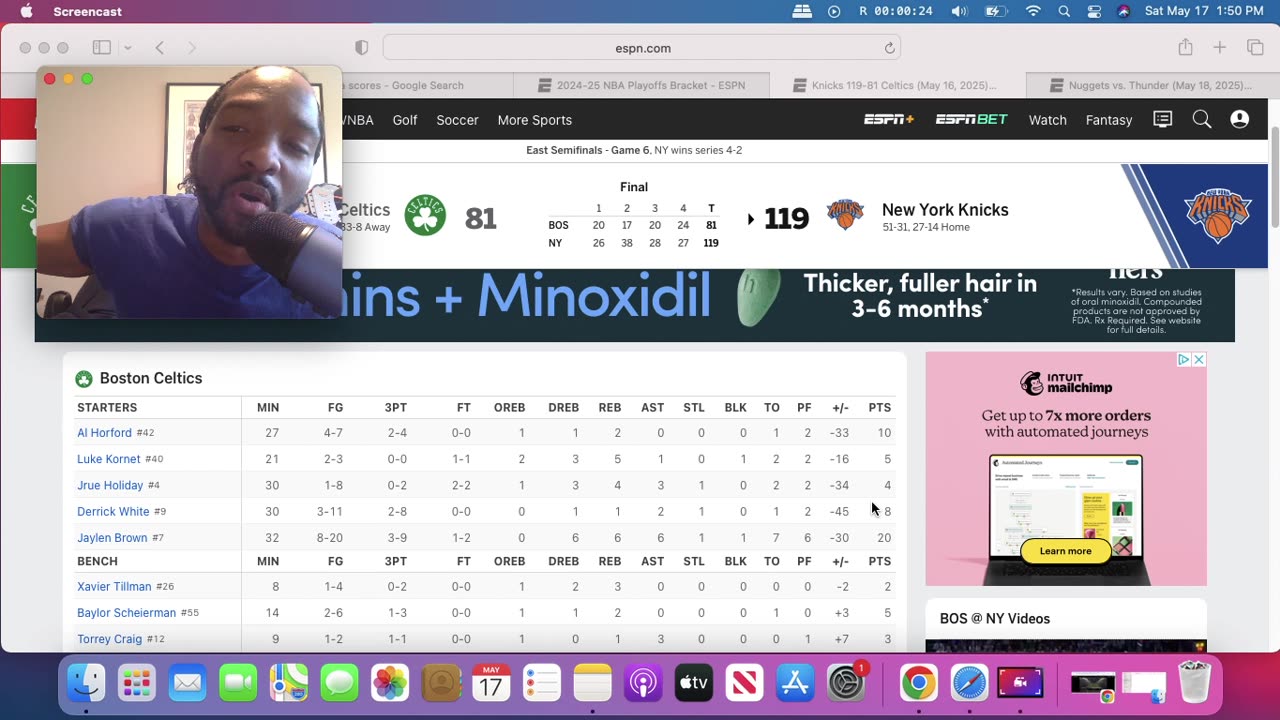This screenshot has height=720, width=1280.
Task: Switch to 2024-25 NBA Playoffs Bracket tab
Action: pyautogui.click(x=641, y=85)
